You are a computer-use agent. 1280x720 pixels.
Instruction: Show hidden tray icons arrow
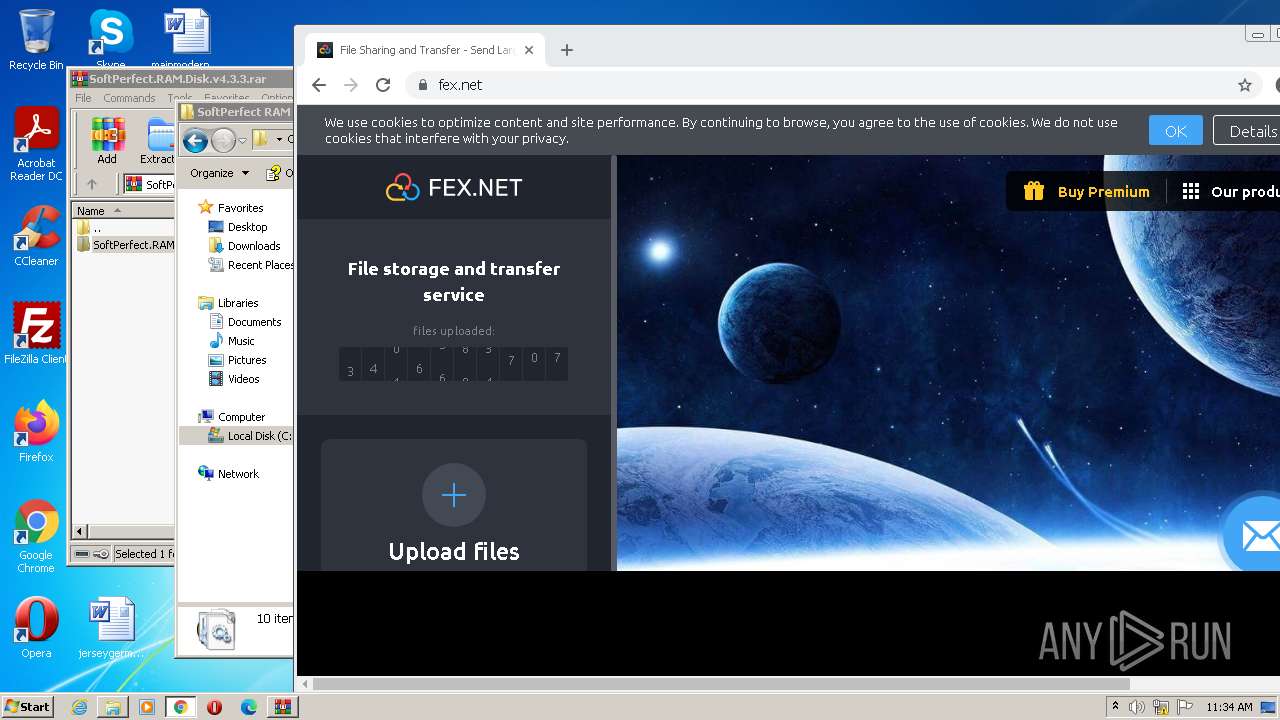coord(1115,707)
